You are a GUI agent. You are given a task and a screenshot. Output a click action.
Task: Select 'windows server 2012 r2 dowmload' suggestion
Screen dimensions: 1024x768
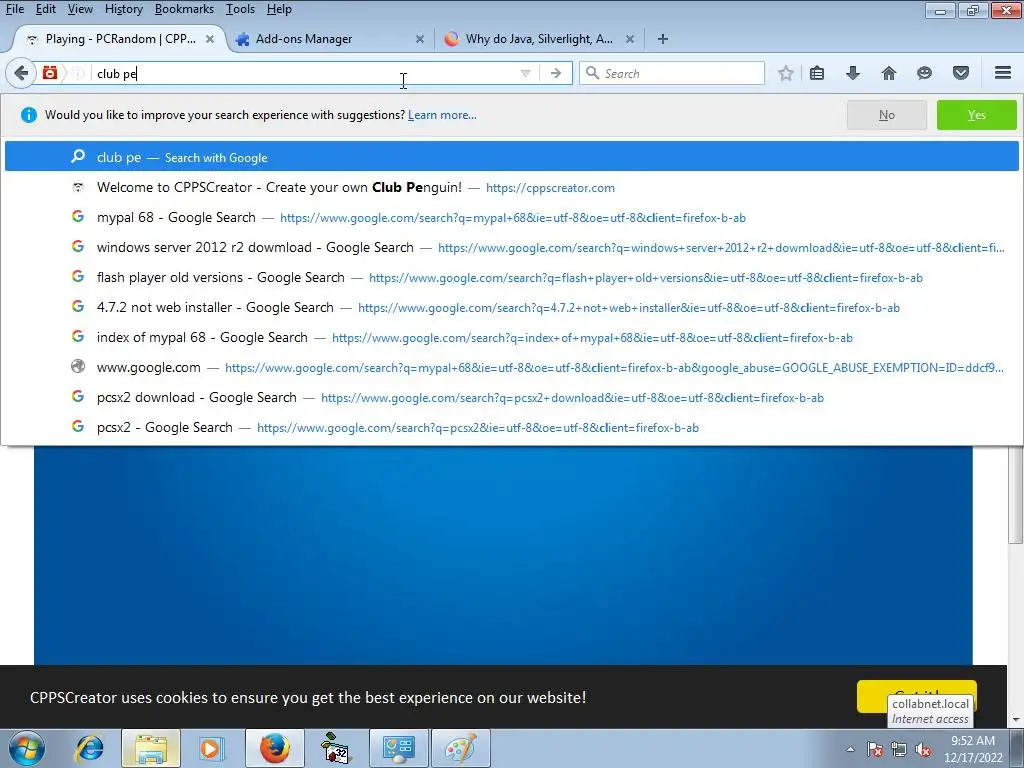512,248
